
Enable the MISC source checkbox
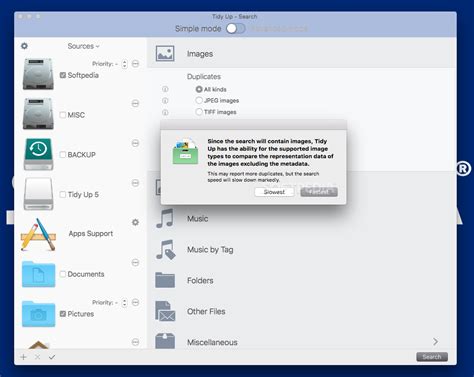pyautogui.click(x=63, y=115)
